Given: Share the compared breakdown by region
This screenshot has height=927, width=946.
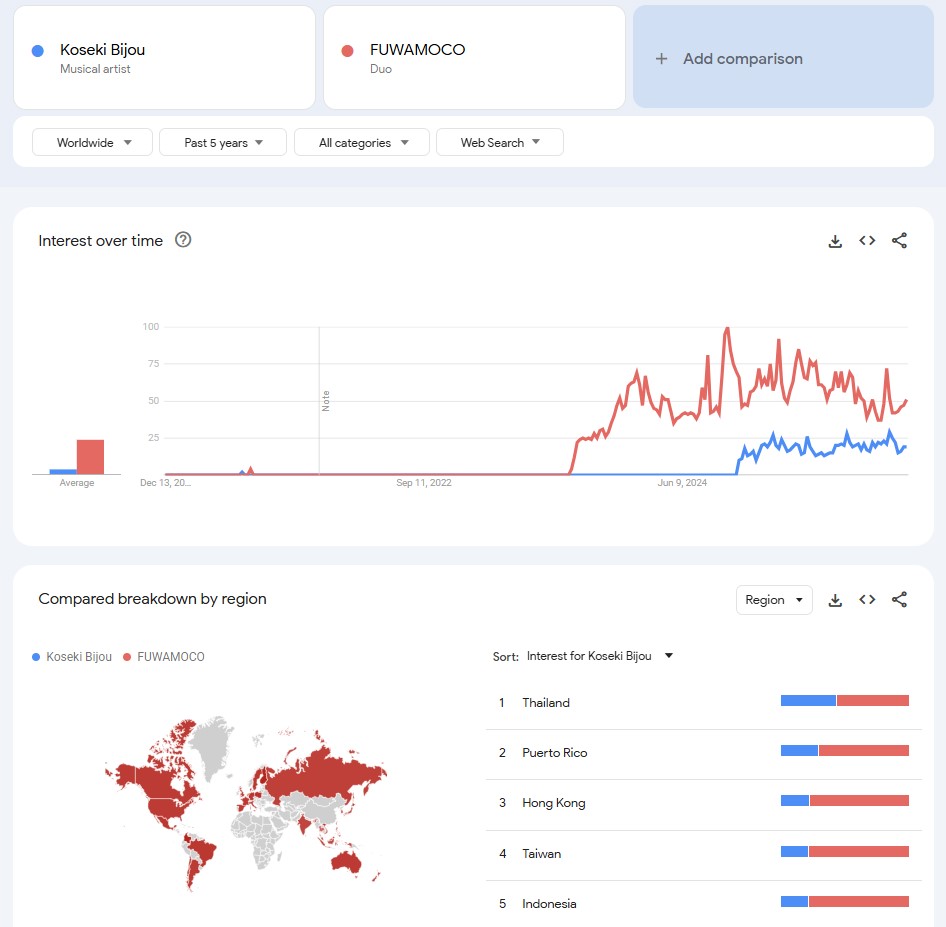Looking at the screenshot, I should click(899, 600).
